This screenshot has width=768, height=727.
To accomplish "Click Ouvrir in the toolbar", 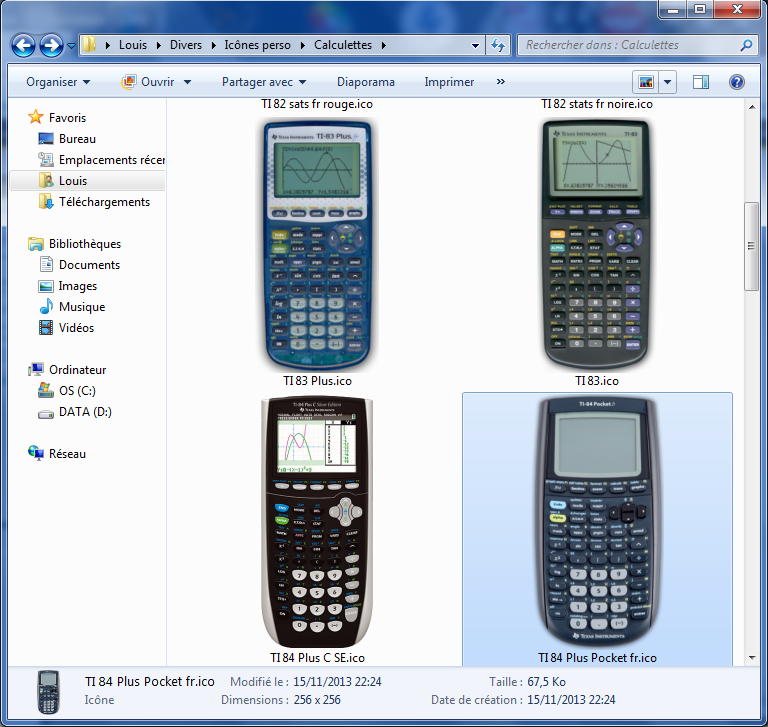I will (x=149, y=82).
